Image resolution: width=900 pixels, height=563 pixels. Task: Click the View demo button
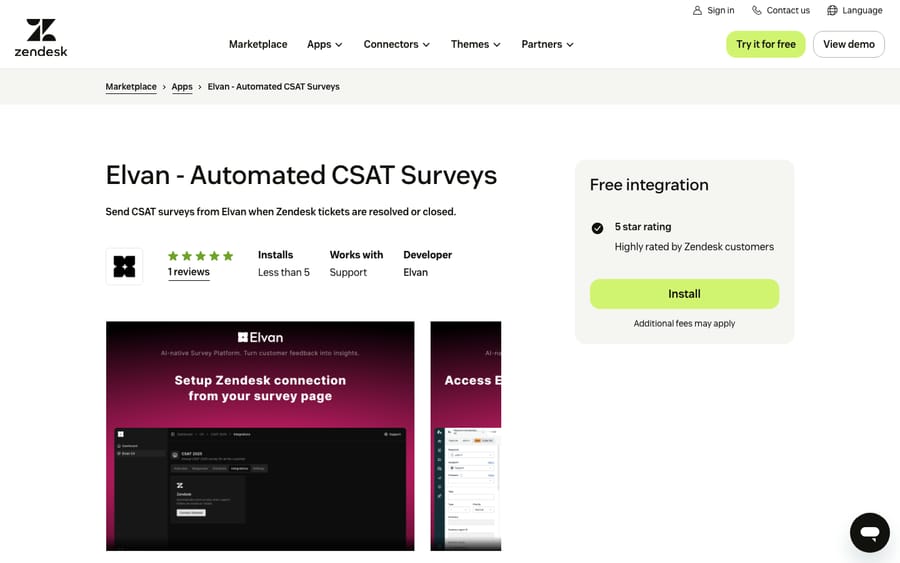849,44
